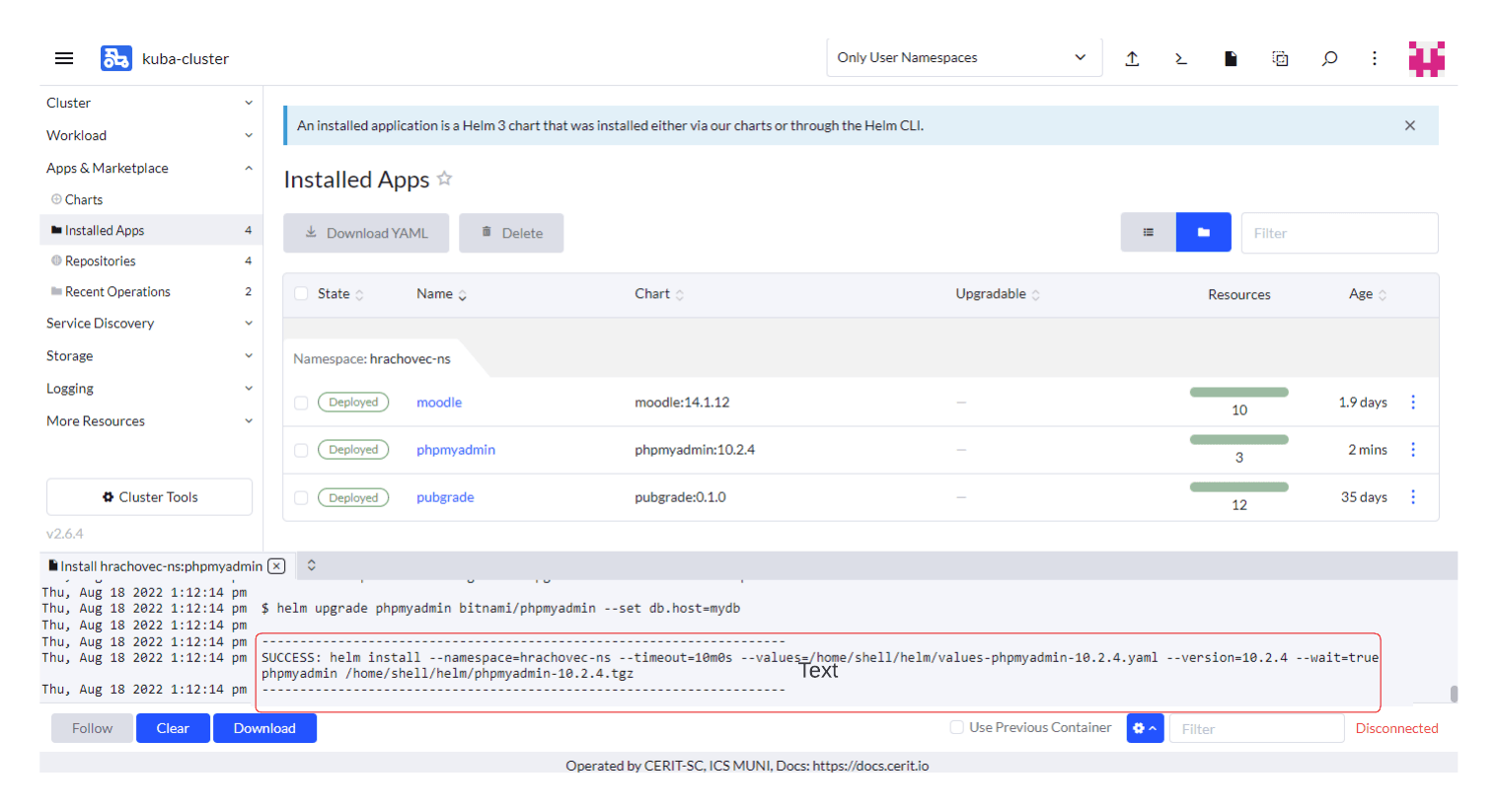The image size is (1497, 812).
Task: Click the Import YAML upload icon
Action: pyautogui.click(x=1132, y=58)
